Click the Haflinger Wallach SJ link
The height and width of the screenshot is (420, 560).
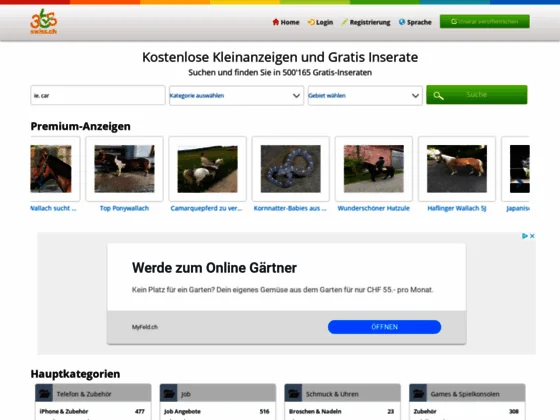(457, 208)
